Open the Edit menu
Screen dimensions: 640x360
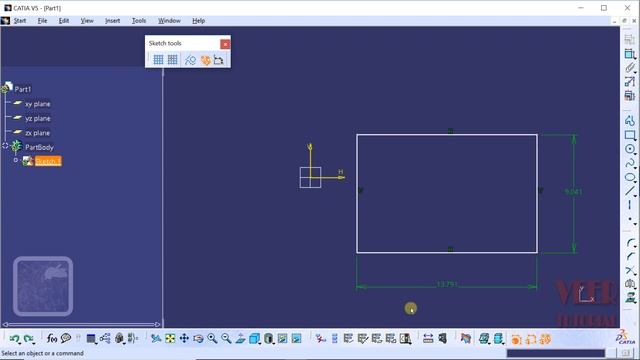(64, 21)
